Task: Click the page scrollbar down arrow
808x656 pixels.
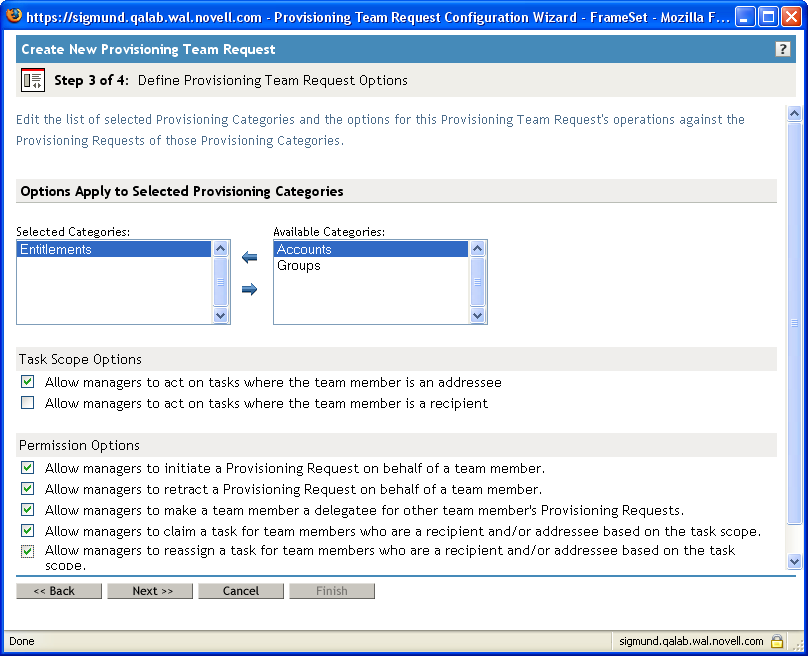Action: tap(795, 561)
